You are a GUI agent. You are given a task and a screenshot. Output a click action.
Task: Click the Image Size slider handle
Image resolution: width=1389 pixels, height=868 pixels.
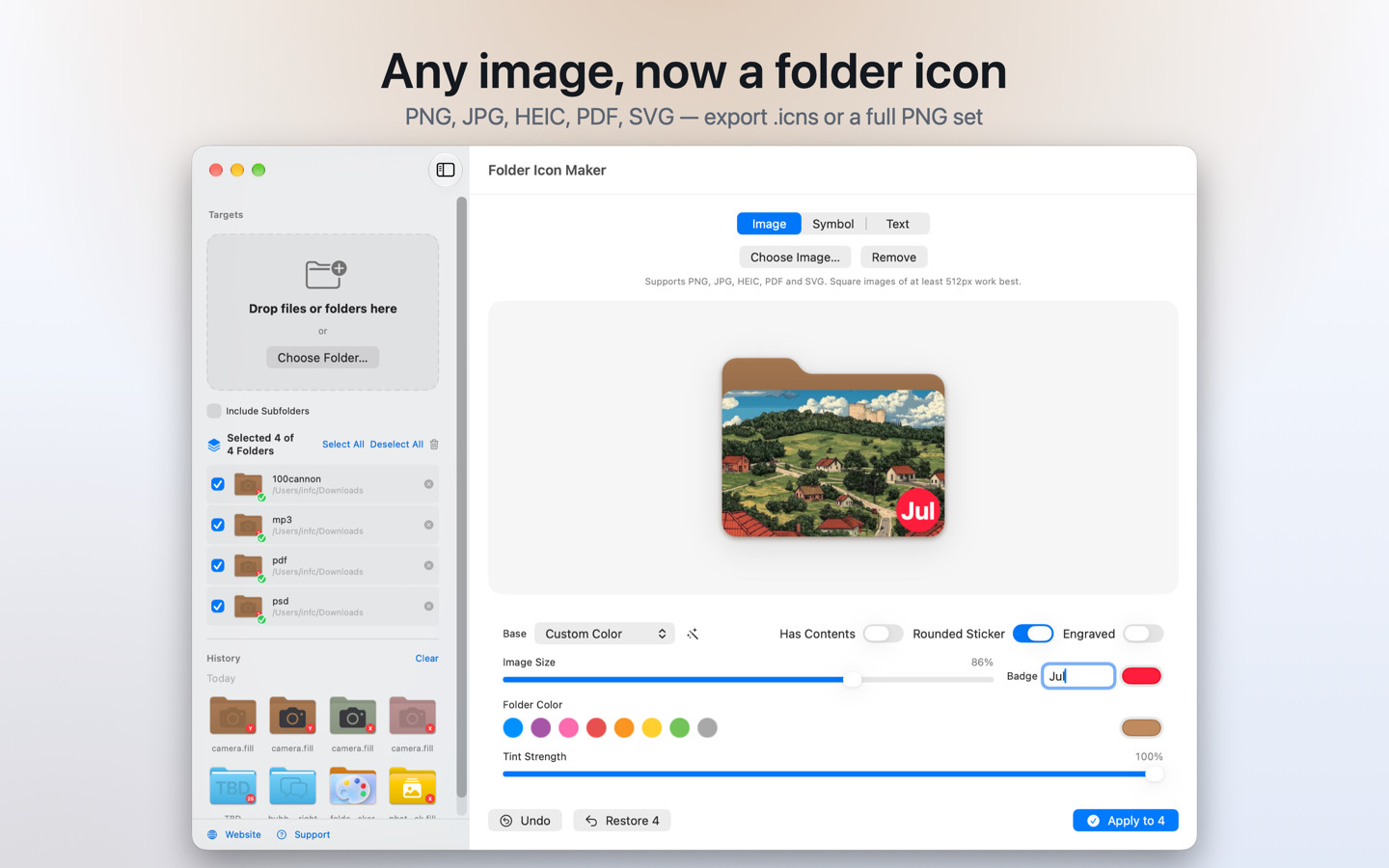(852, 680)
